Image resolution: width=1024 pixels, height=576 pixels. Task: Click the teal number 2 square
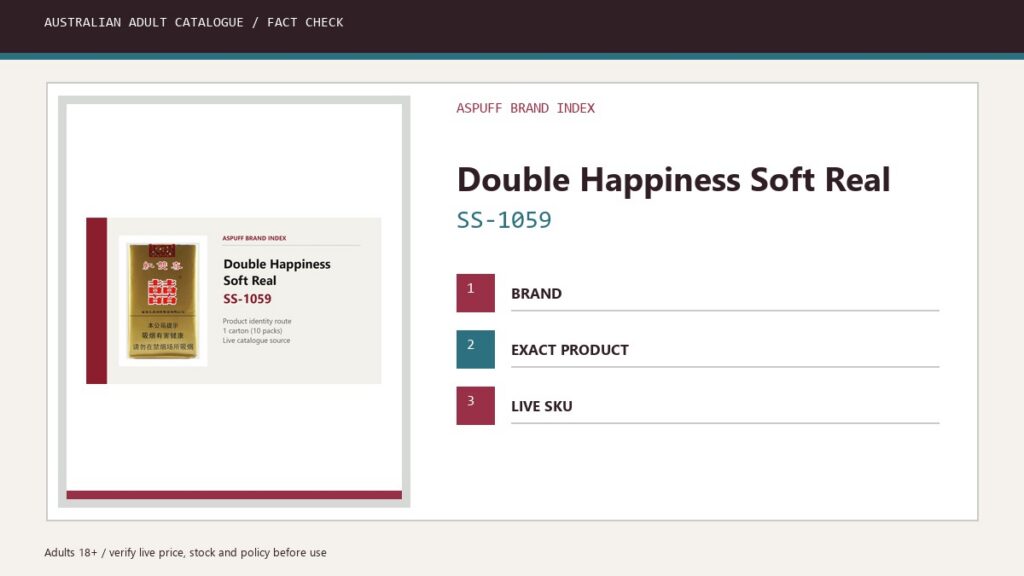point(475,349)
